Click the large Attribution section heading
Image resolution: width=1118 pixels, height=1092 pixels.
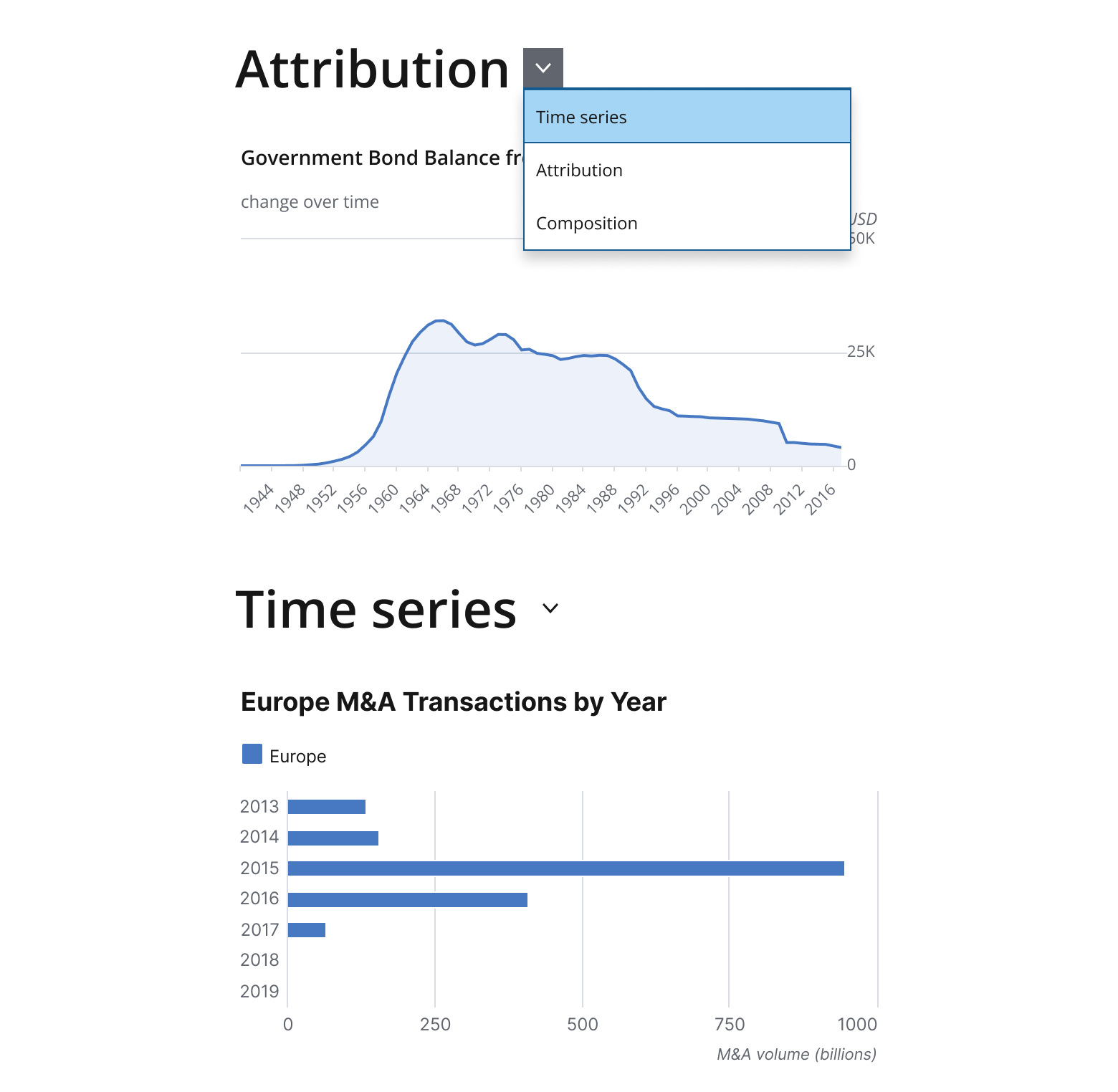[372, 70]
